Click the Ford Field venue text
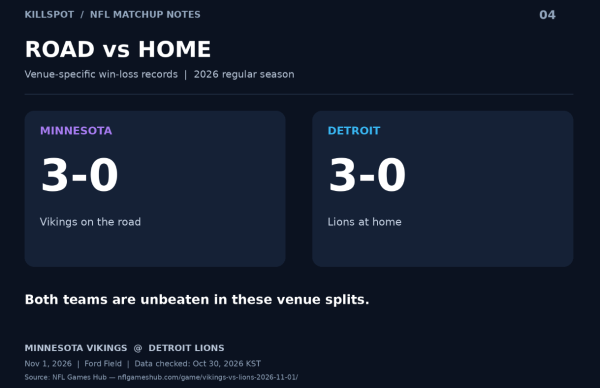 (103, 364)
